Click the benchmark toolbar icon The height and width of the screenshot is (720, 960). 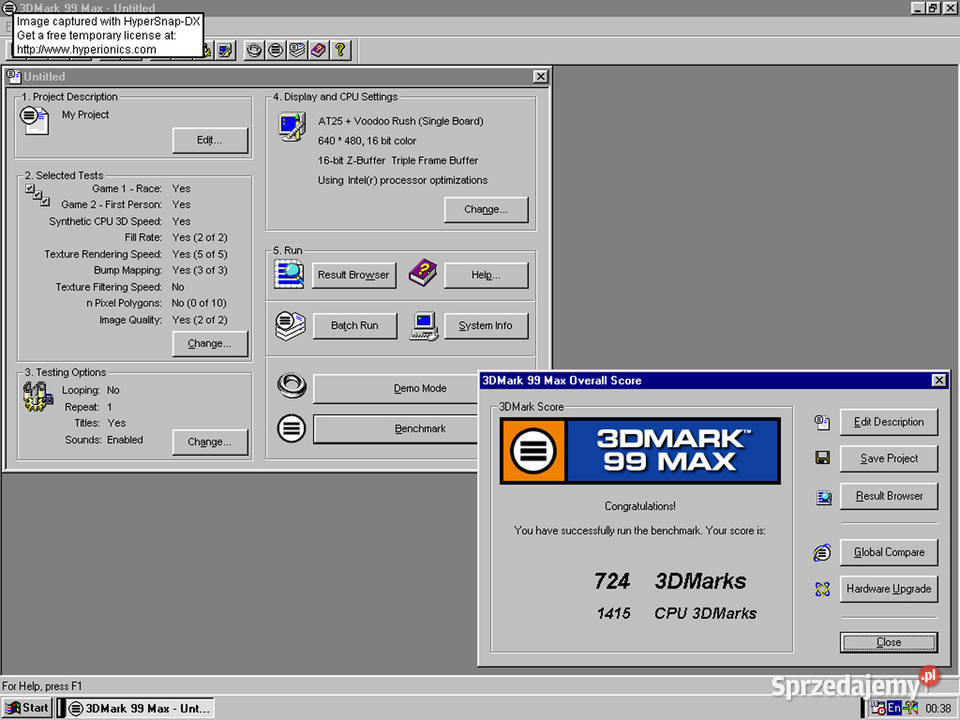pos(276,50)
